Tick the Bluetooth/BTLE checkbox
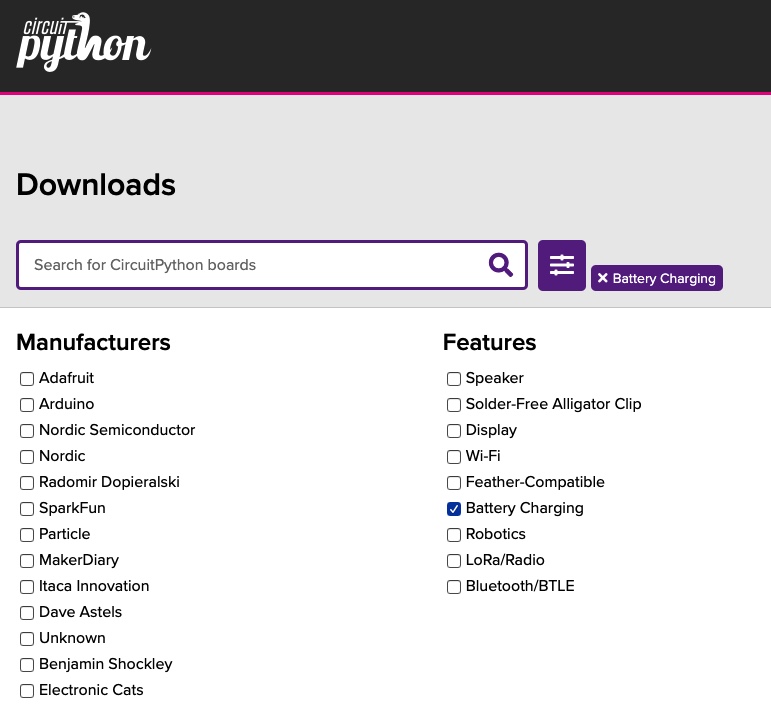Screen dimensions: 771x711 (454, 587)
